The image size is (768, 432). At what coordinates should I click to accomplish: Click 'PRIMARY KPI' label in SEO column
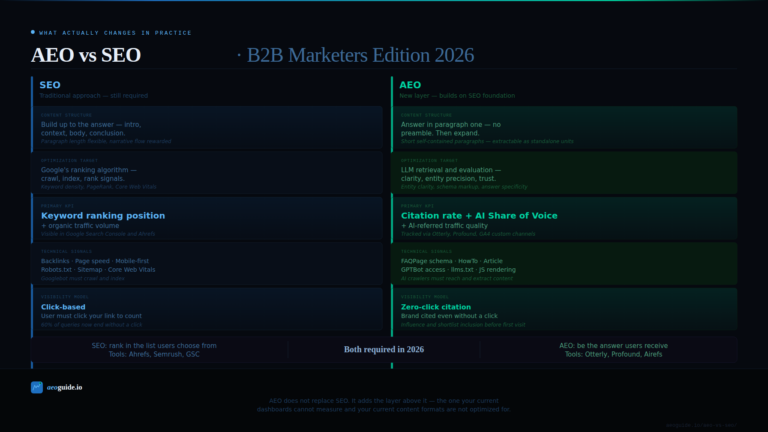point(59,206)
